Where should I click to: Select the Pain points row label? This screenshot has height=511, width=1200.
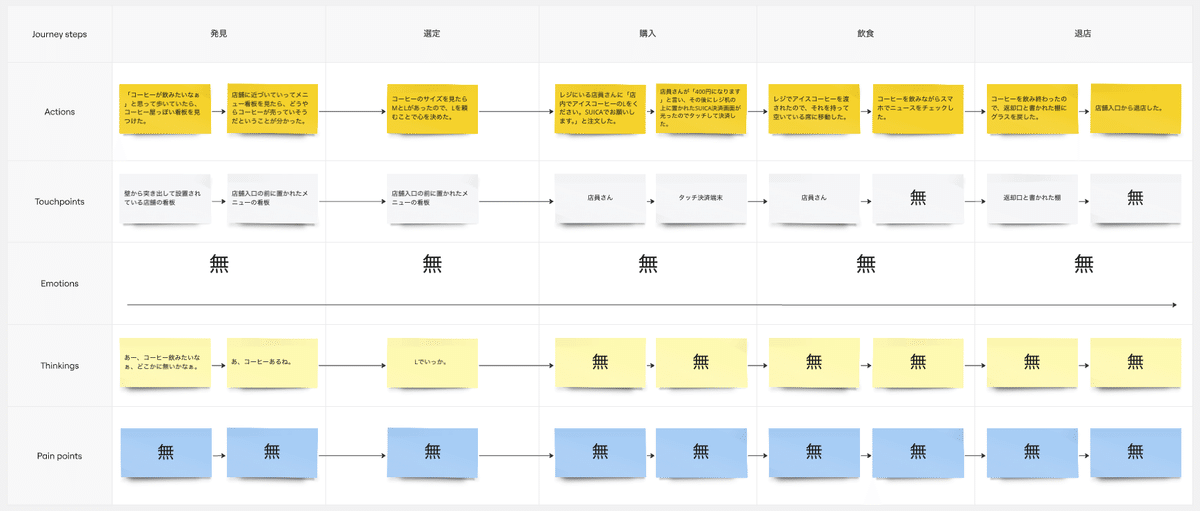tap(60, 456)
